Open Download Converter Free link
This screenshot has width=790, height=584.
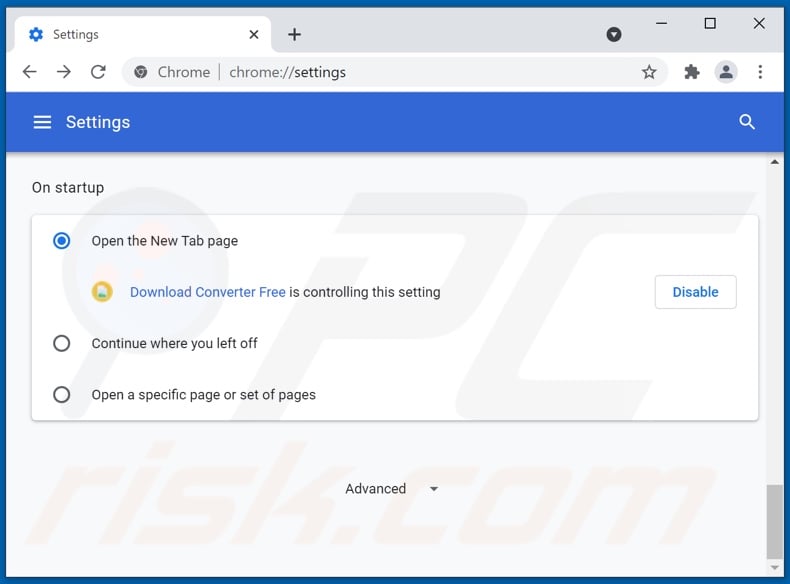click(208, 292)
